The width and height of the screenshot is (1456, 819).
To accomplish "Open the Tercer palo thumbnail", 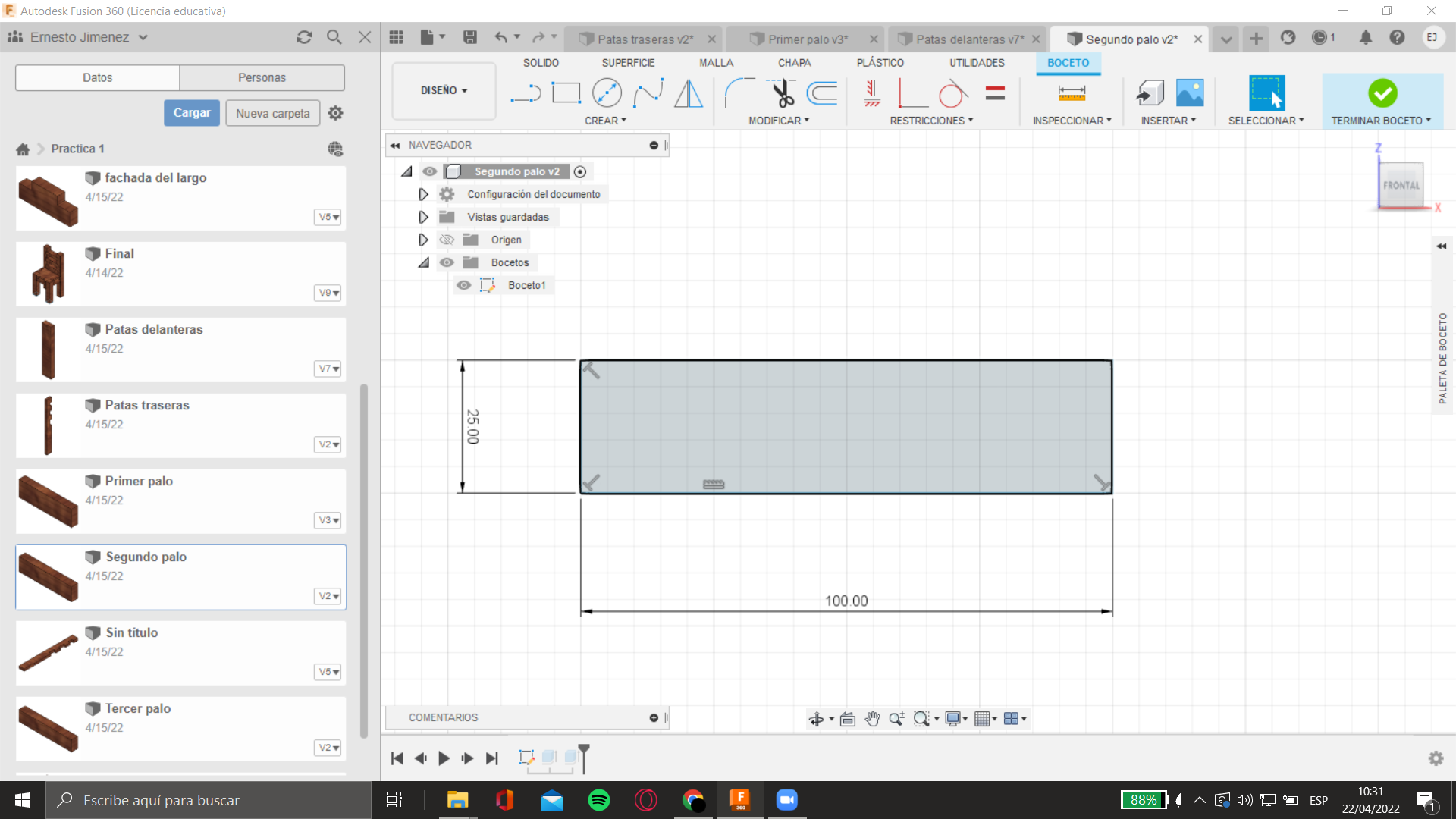I will pos(48,728).
